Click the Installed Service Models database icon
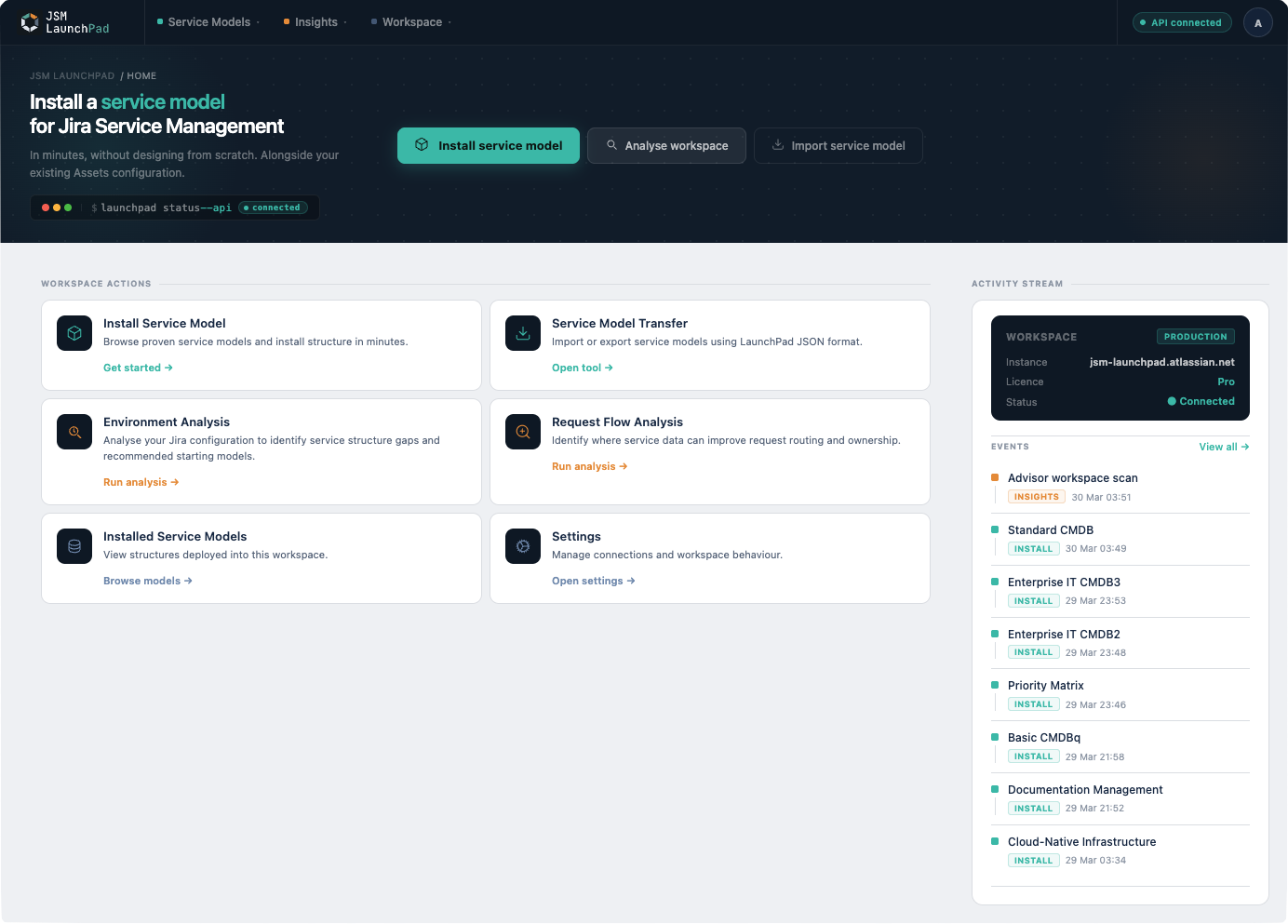This screenshot has height=924, width=1288. pos(74,545)
